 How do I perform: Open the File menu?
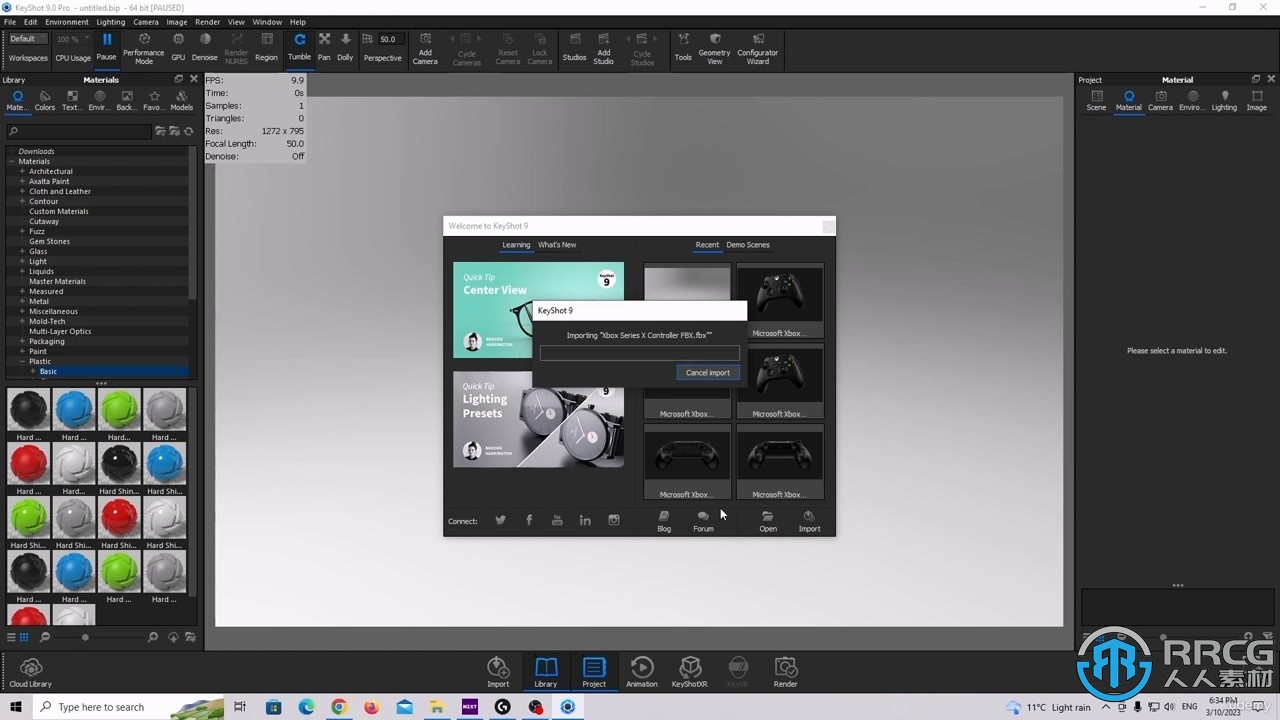pyautogui.click(x=10, y=22)
